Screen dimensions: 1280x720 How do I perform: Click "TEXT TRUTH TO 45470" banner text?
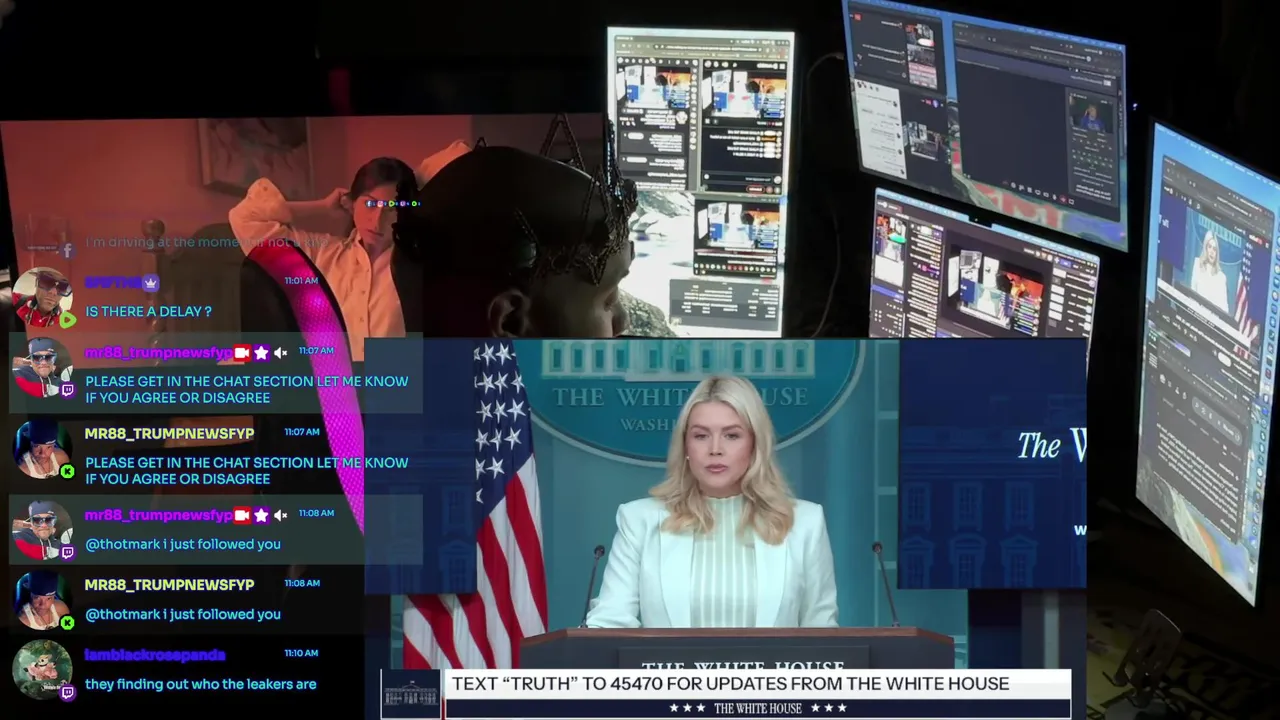point(730,684)
